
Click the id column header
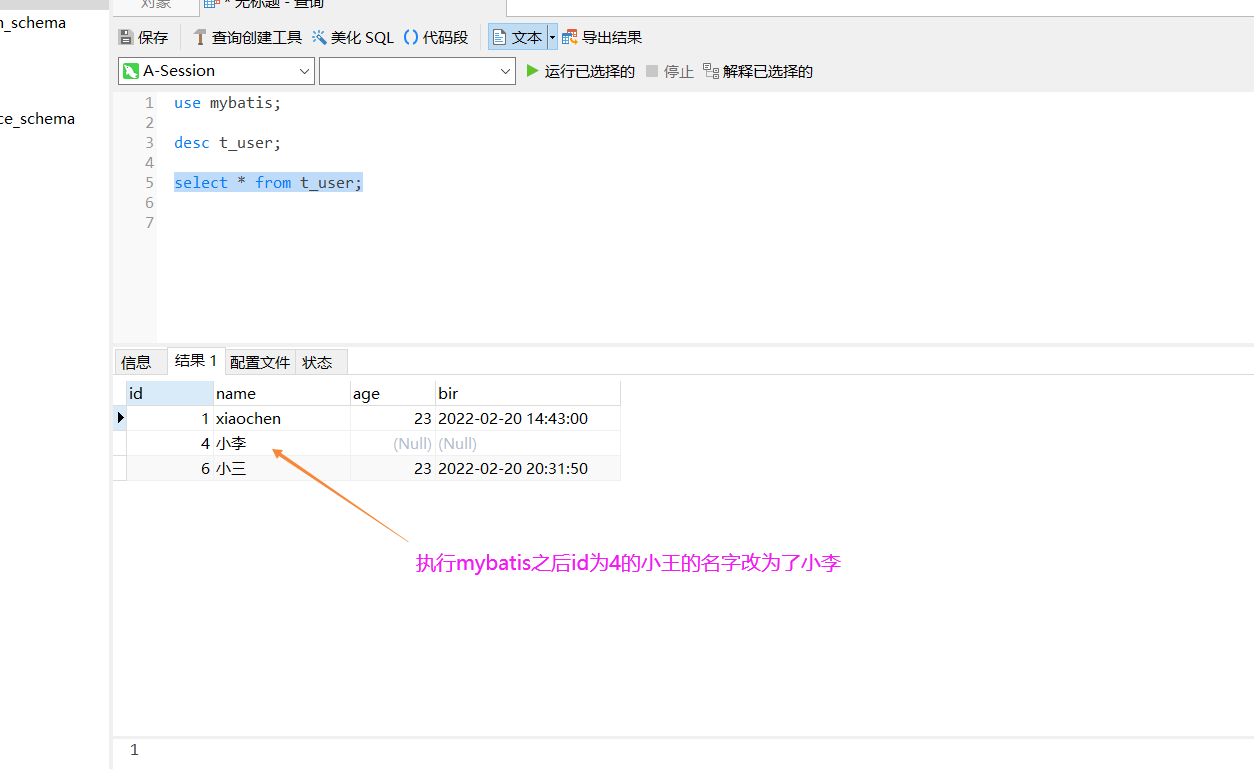pyautogui.click(x=170, y=393)
